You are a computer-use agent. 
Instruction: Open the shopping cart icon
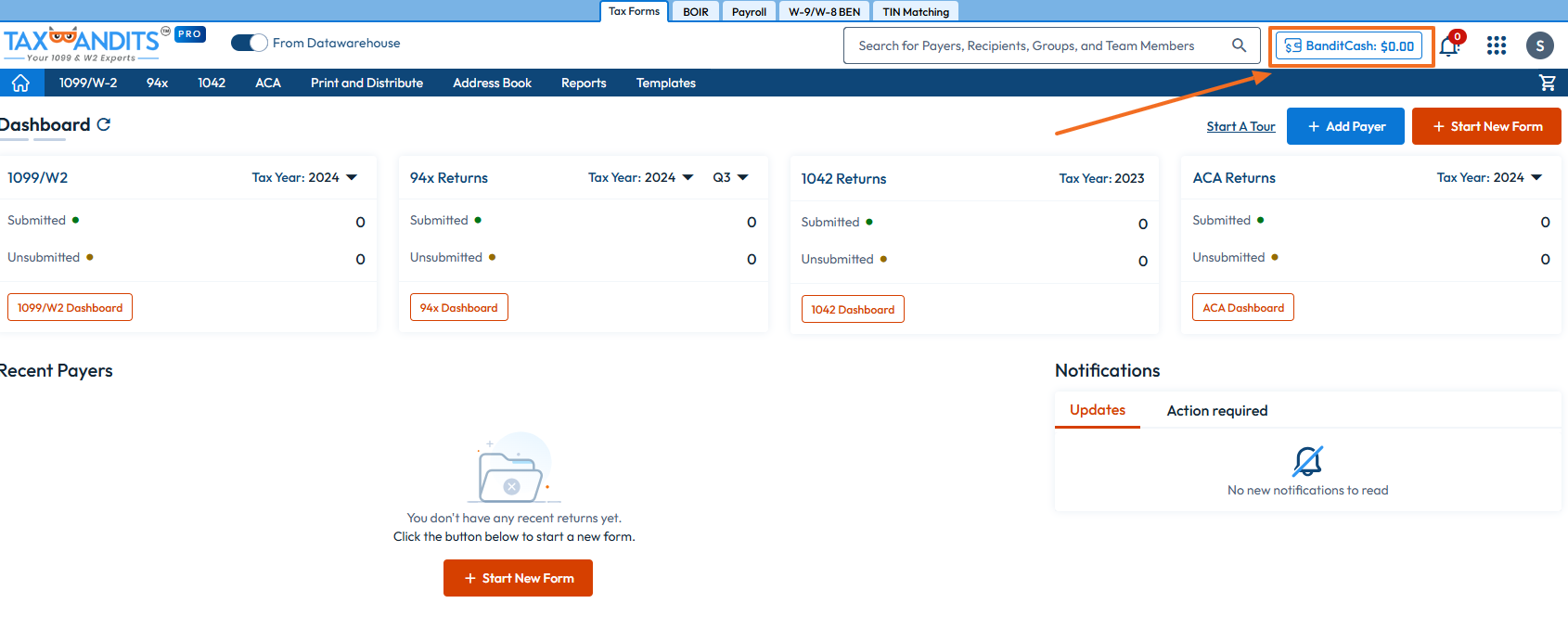1547,83
